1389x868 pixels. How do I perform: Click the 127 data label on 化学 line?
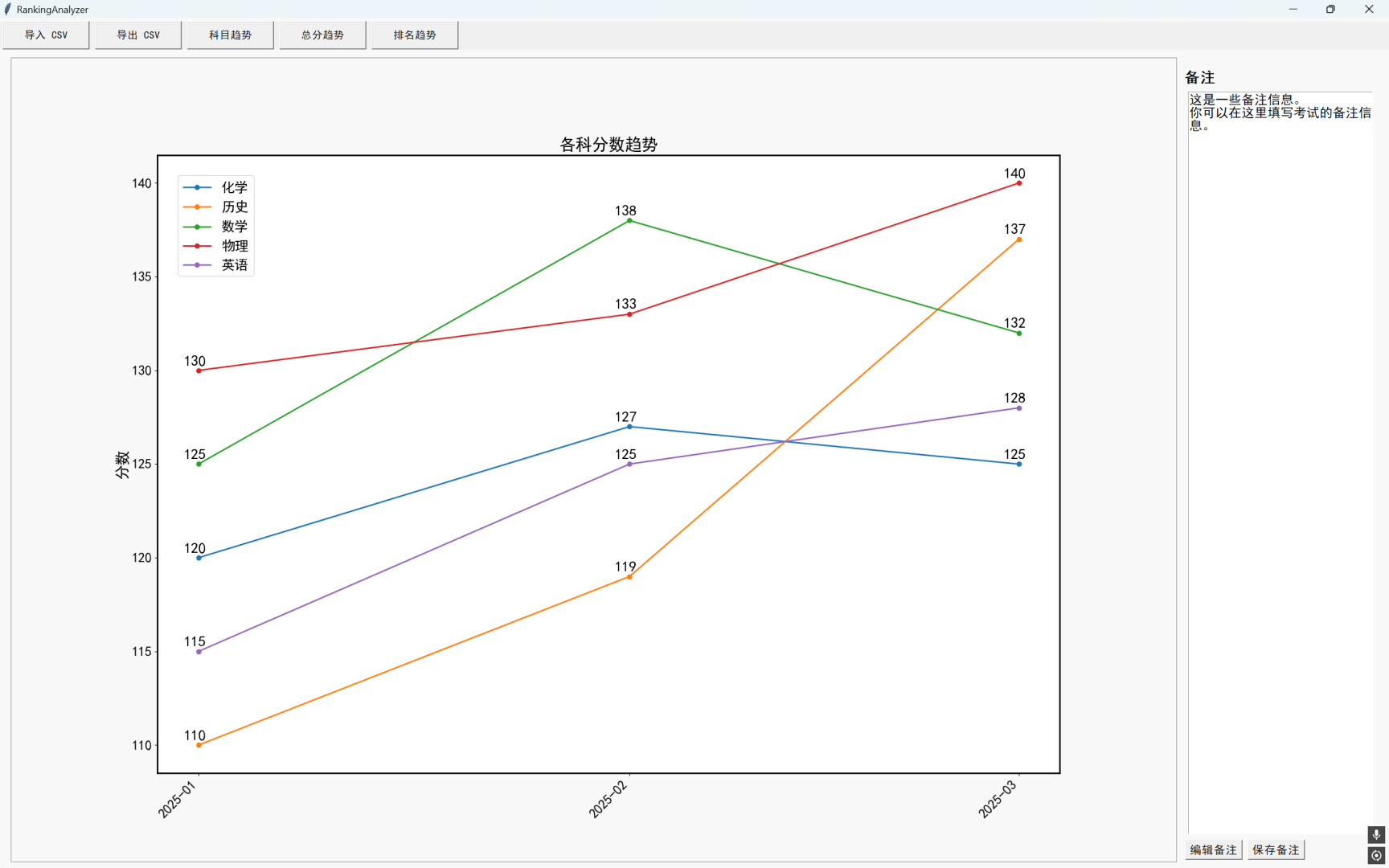(625, 417)
